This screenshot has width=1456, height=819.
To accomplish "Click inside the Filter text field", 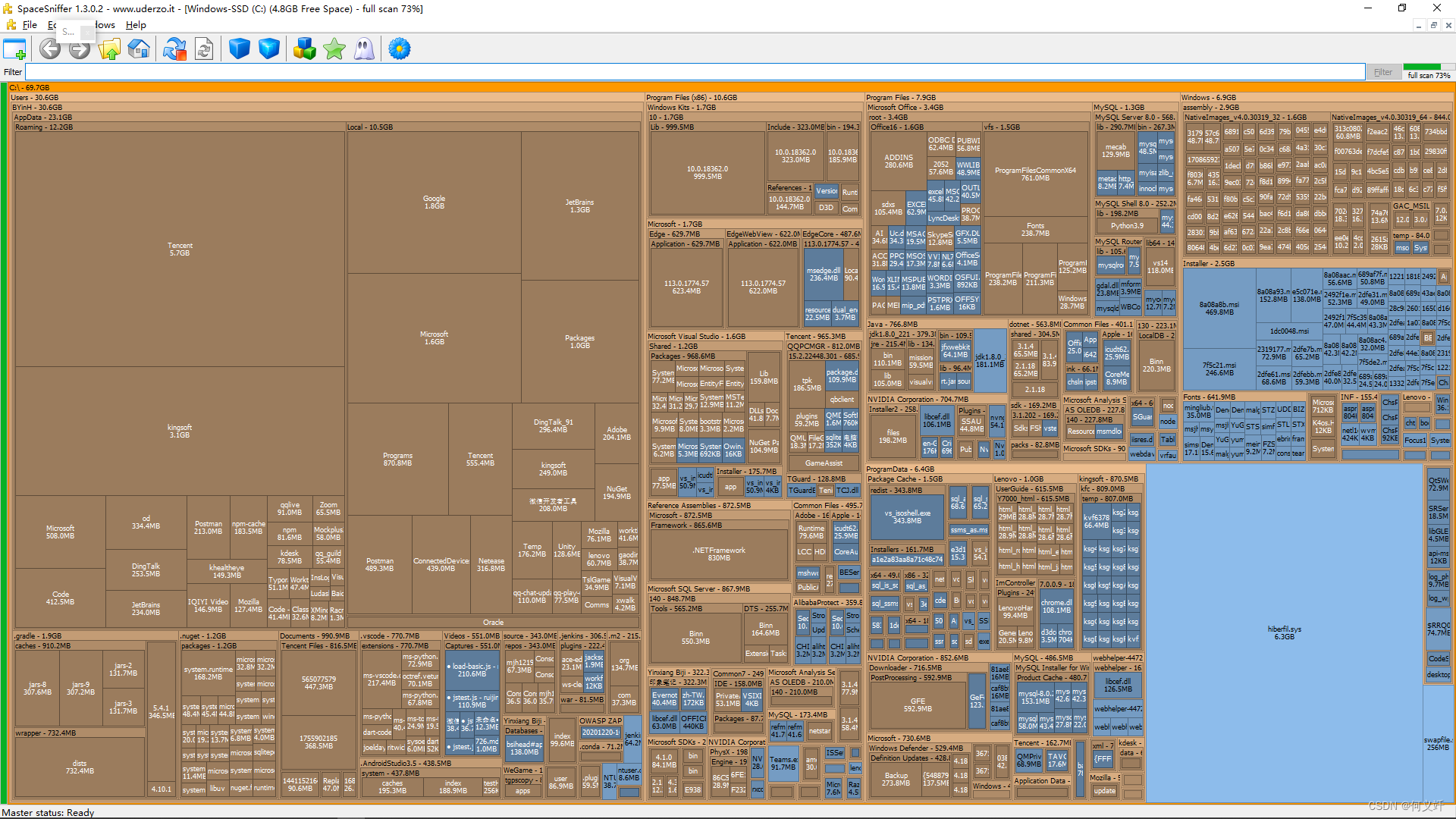I will [x=682, y=72].
